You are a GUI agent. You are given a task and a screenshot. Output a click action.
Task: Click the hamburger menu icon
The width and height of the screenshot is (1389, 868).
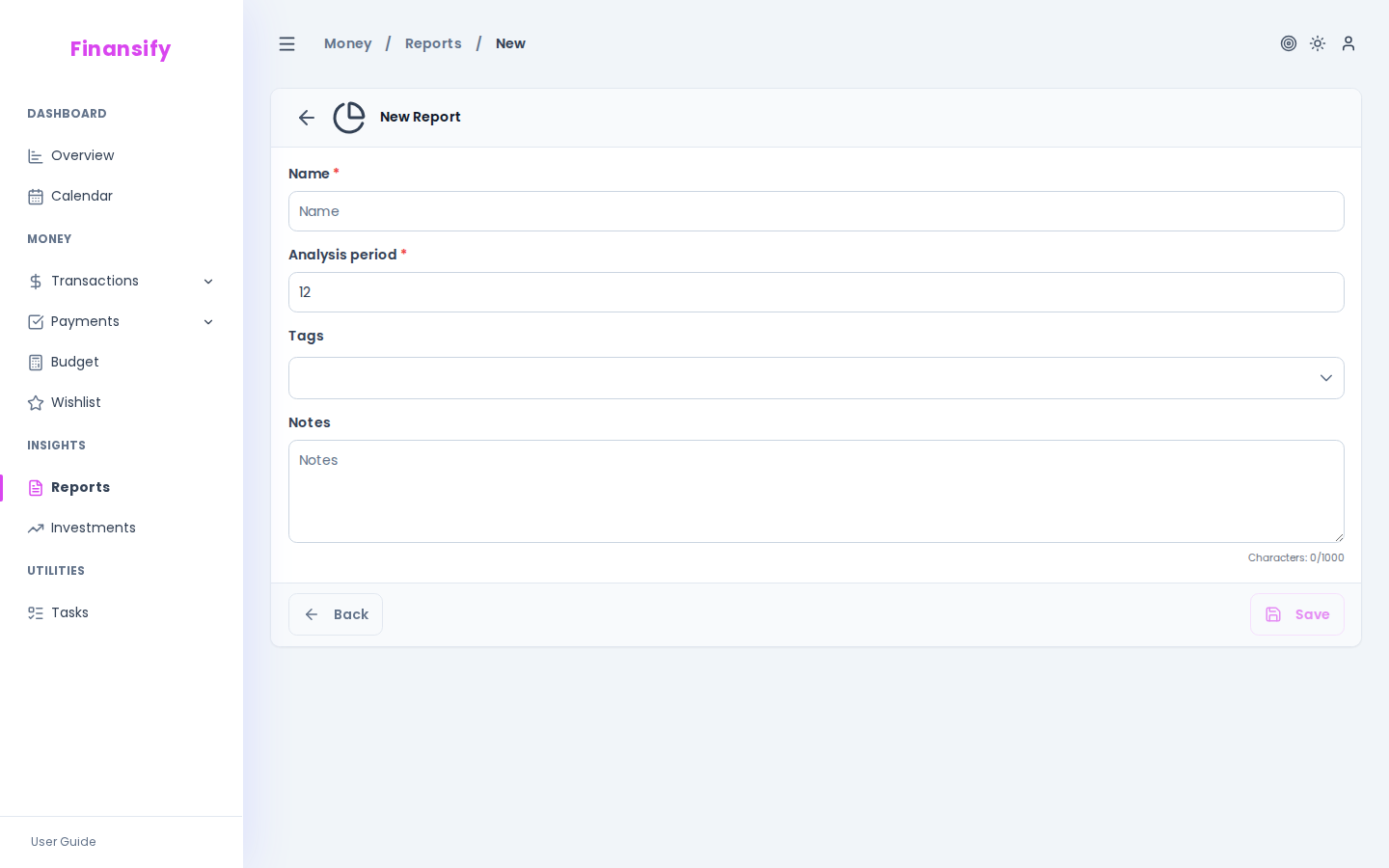tap(286, 43)
